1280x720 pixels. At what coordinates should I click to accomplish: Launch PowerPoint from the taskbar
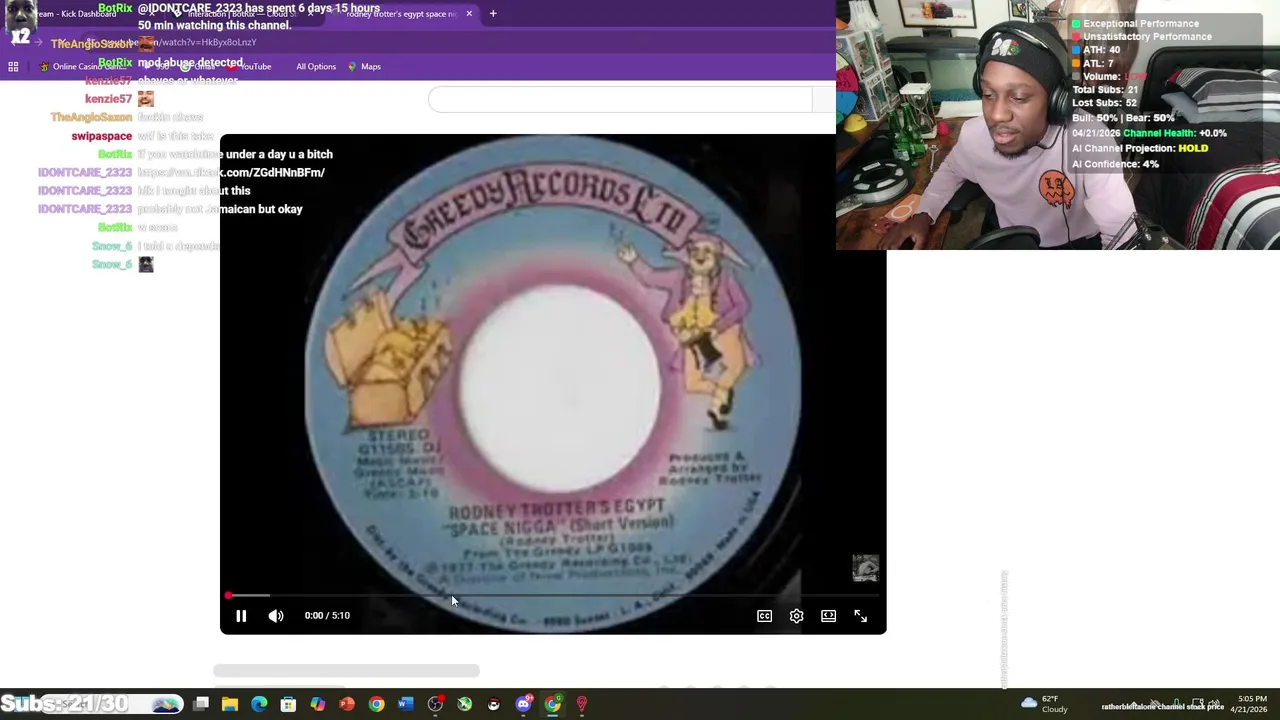(347, 705)
